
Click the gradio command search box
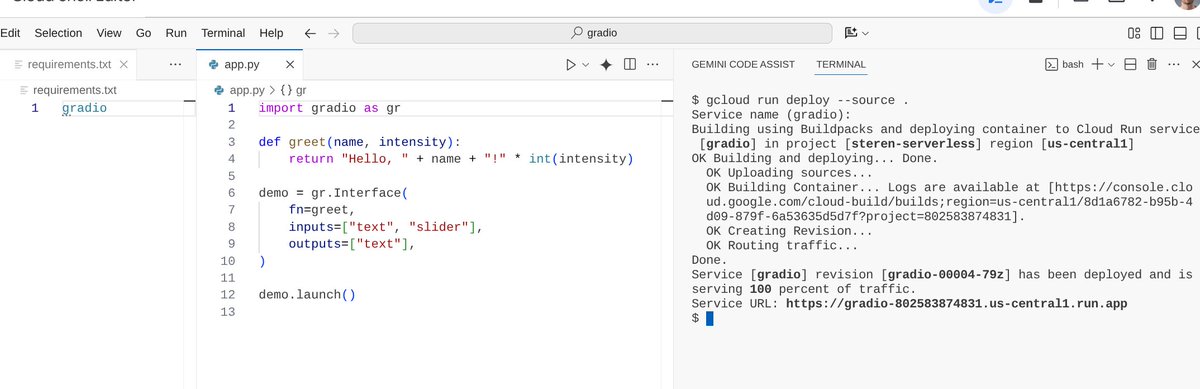pos(592,33)
